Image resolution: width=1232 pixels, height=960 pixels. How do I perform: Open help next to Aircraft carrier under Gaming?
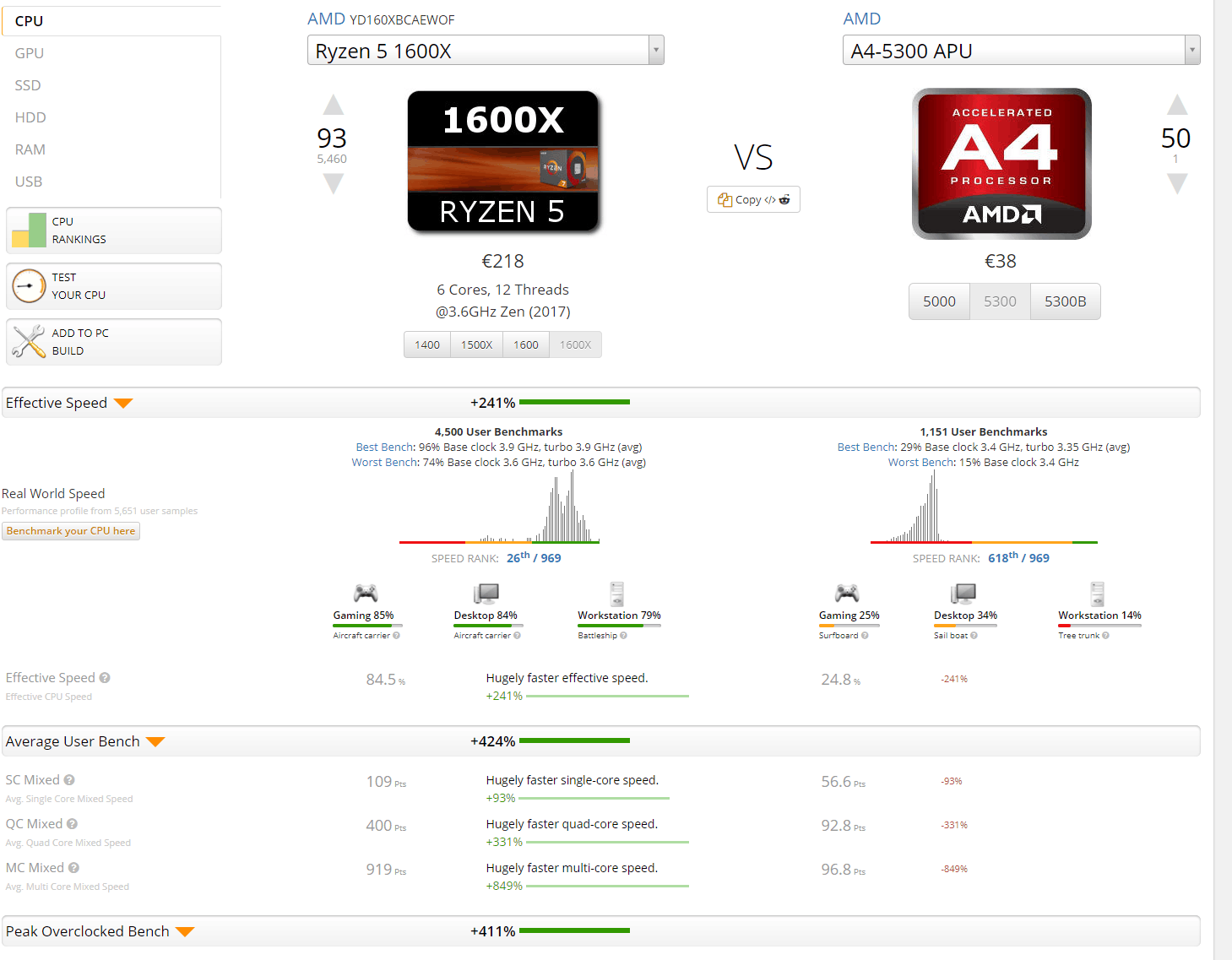[x=396, y=636]
